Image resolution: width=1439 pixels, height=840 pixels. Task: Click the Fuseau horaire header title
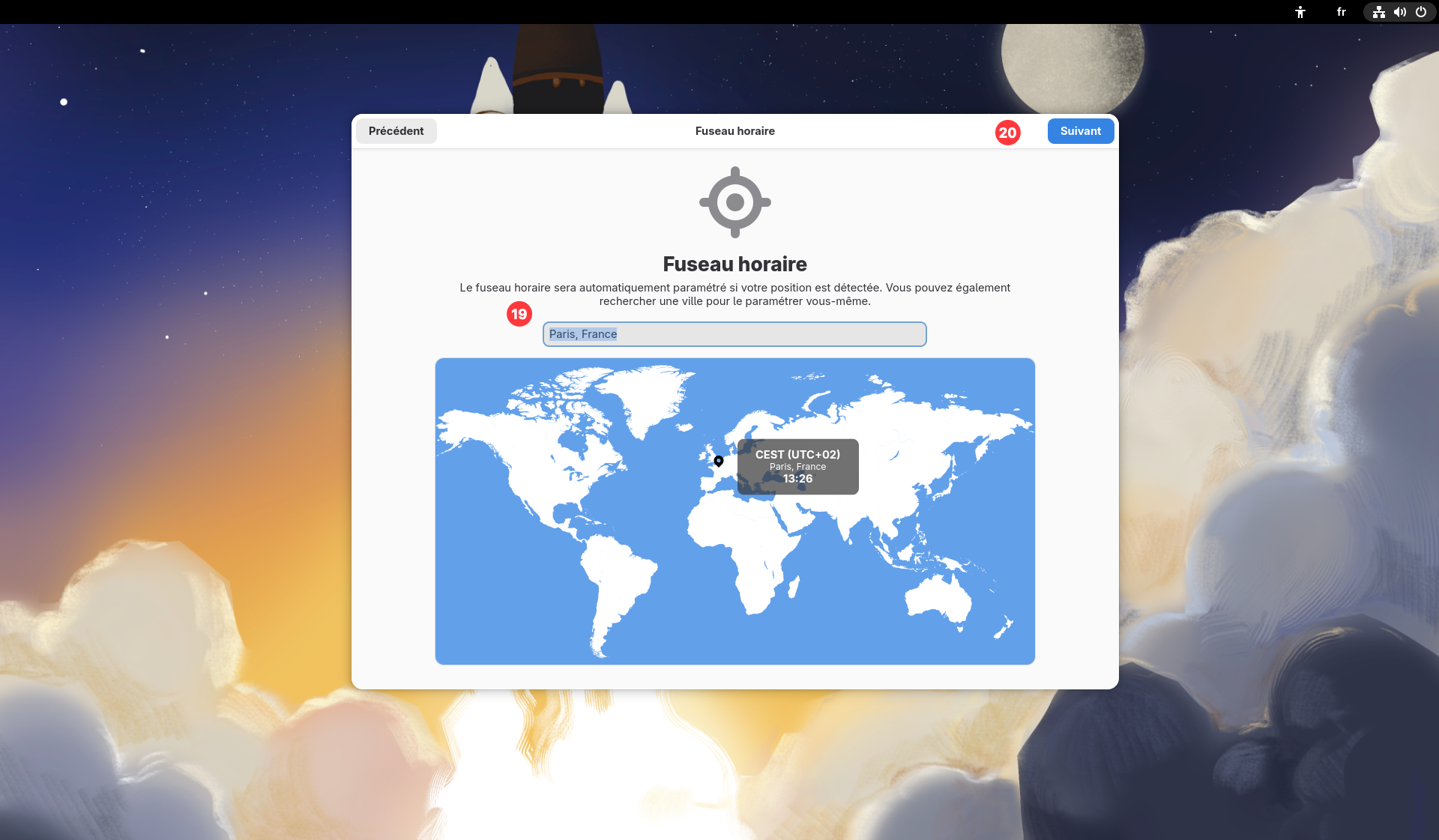click(734, 131)
